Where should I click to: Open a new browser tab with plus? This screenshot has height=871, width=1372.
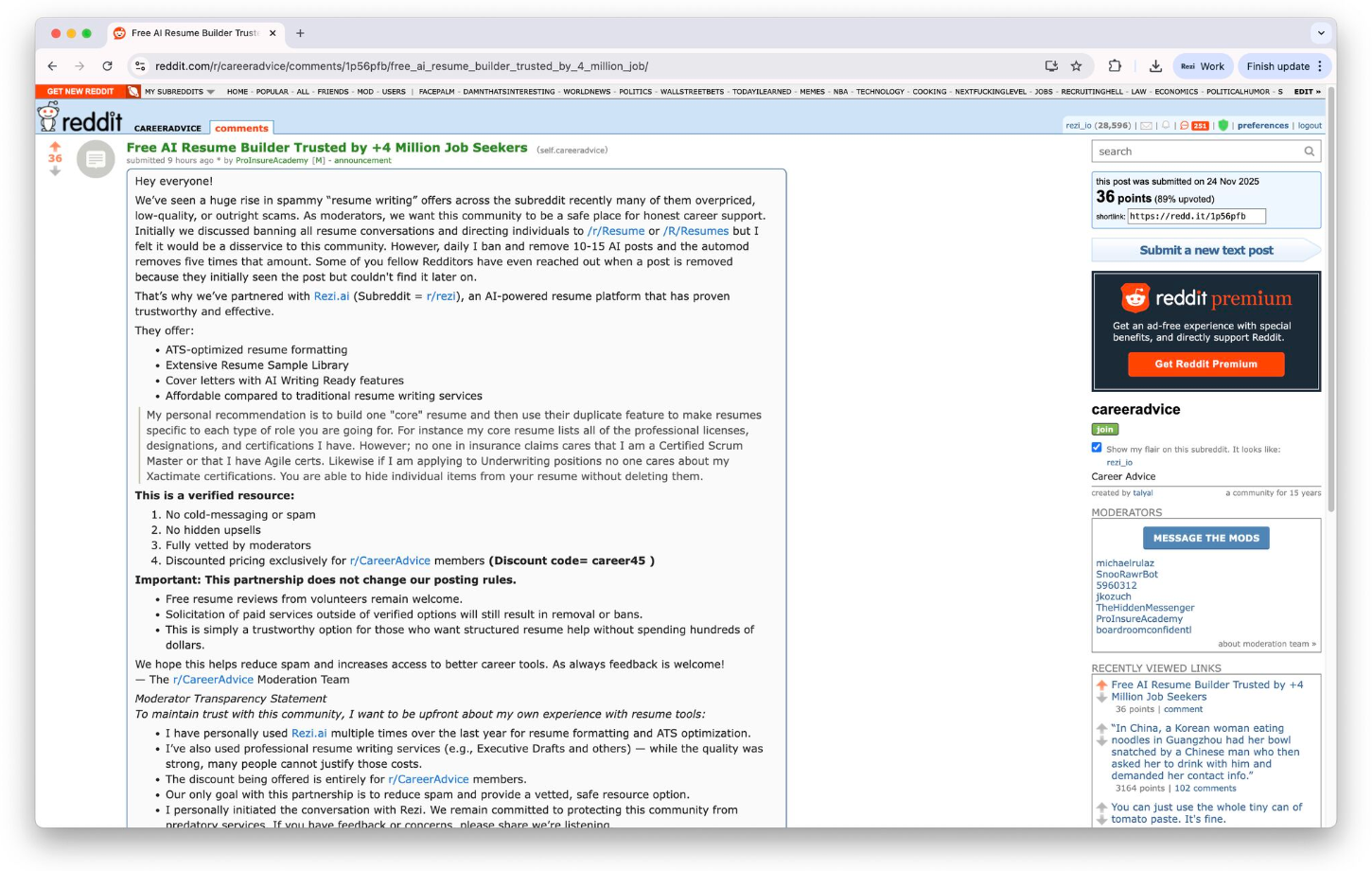(300, 33)
